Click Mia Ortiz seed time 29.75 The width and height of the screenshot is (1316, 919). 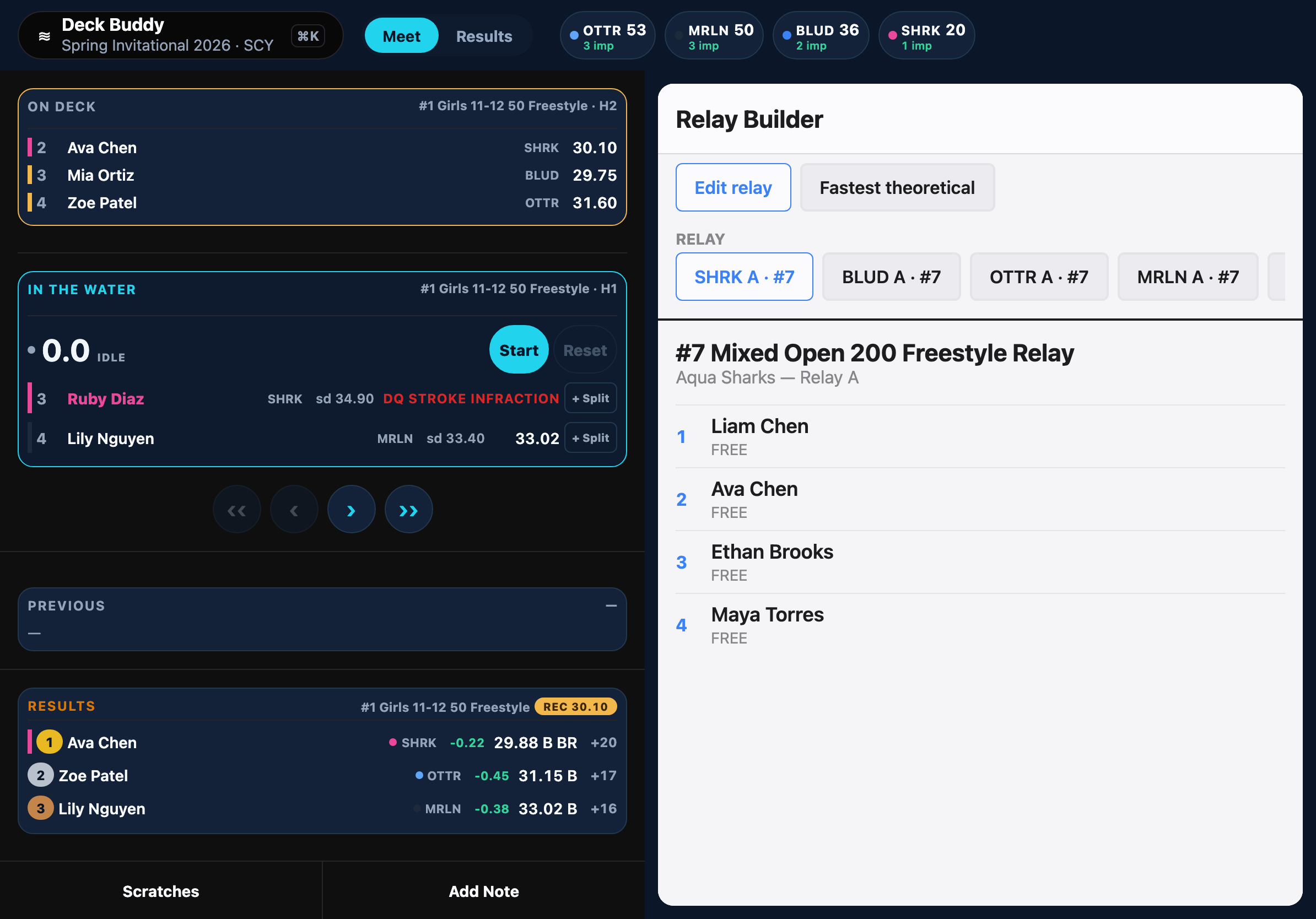click(595, 175)
